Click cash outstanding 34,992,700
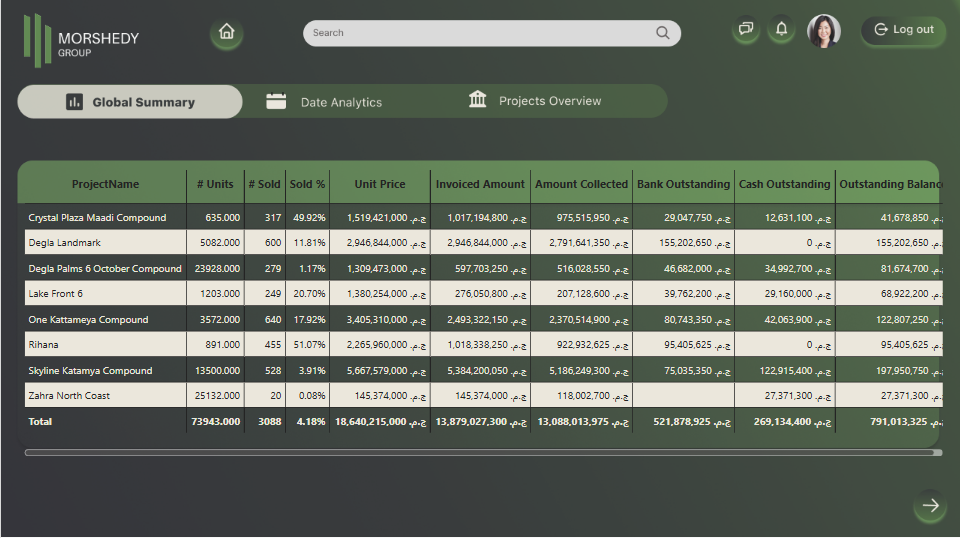The image size is (960, 538). click(x=798, y=269)
